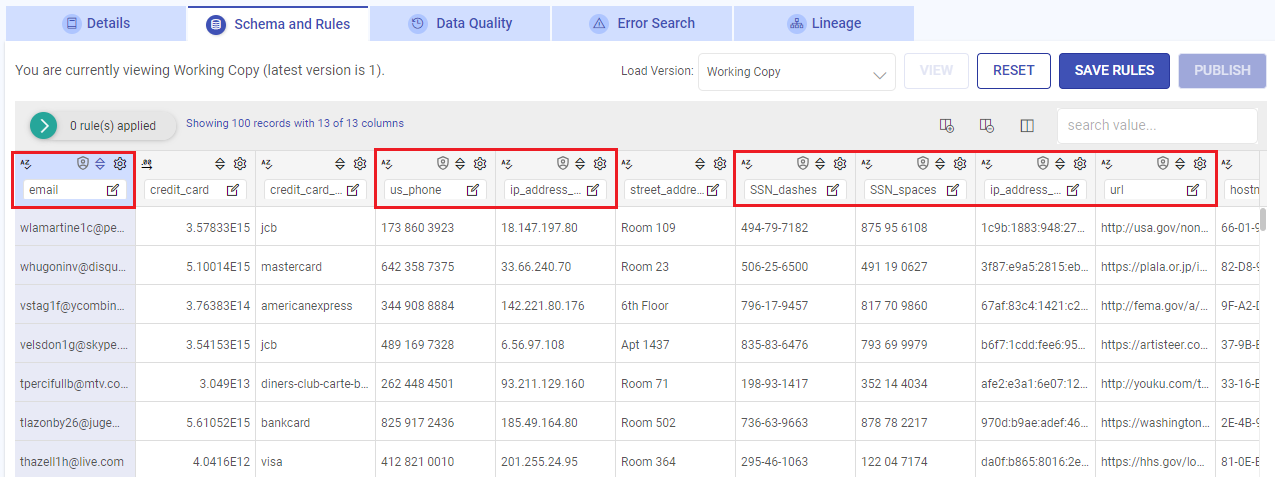Open the column layout chooser icon
Image resolution: width=1275 pixels, height=477 pixels.
[1027, 126]
